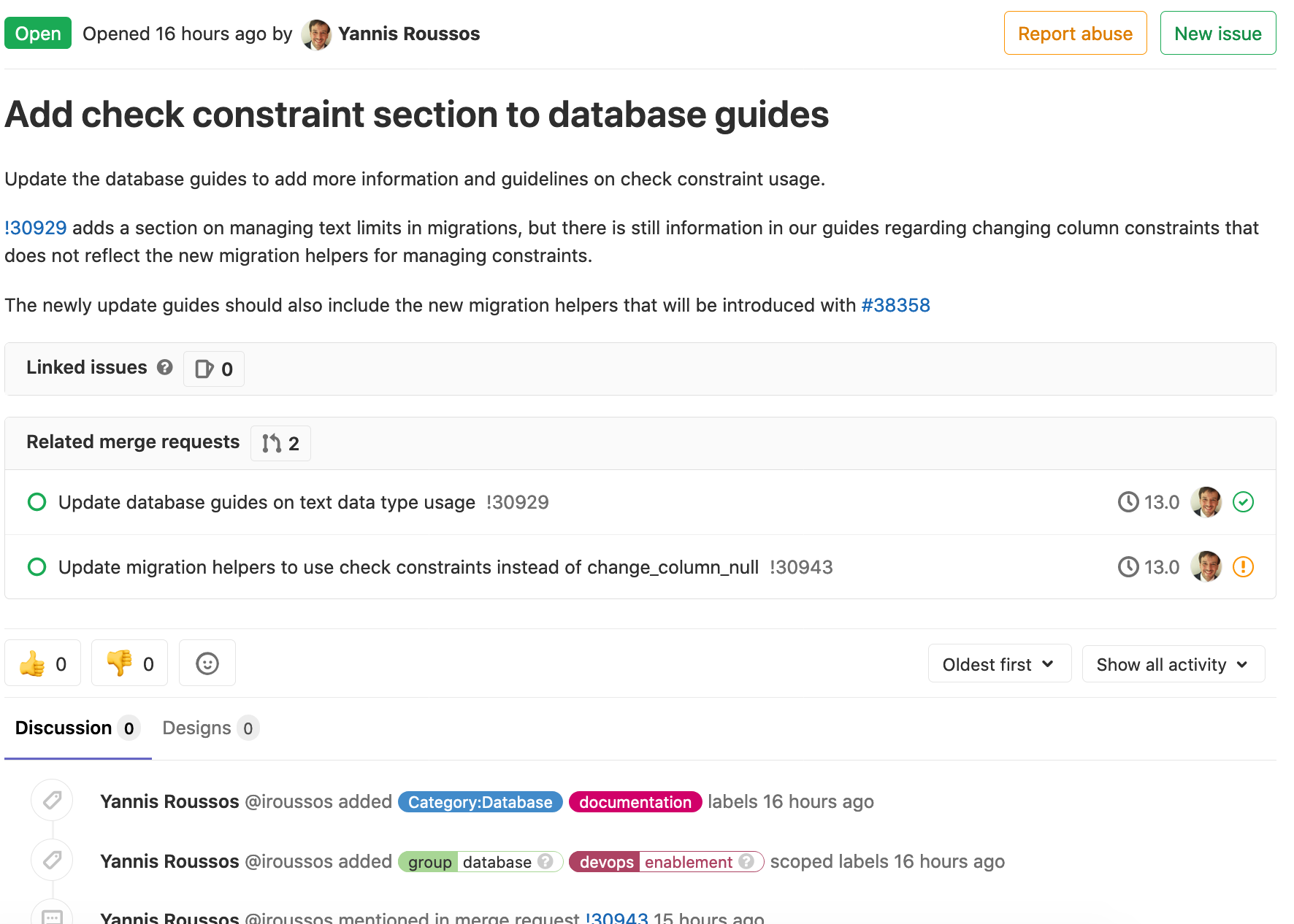Click the linked issues help icon

[x=165, y=368]
